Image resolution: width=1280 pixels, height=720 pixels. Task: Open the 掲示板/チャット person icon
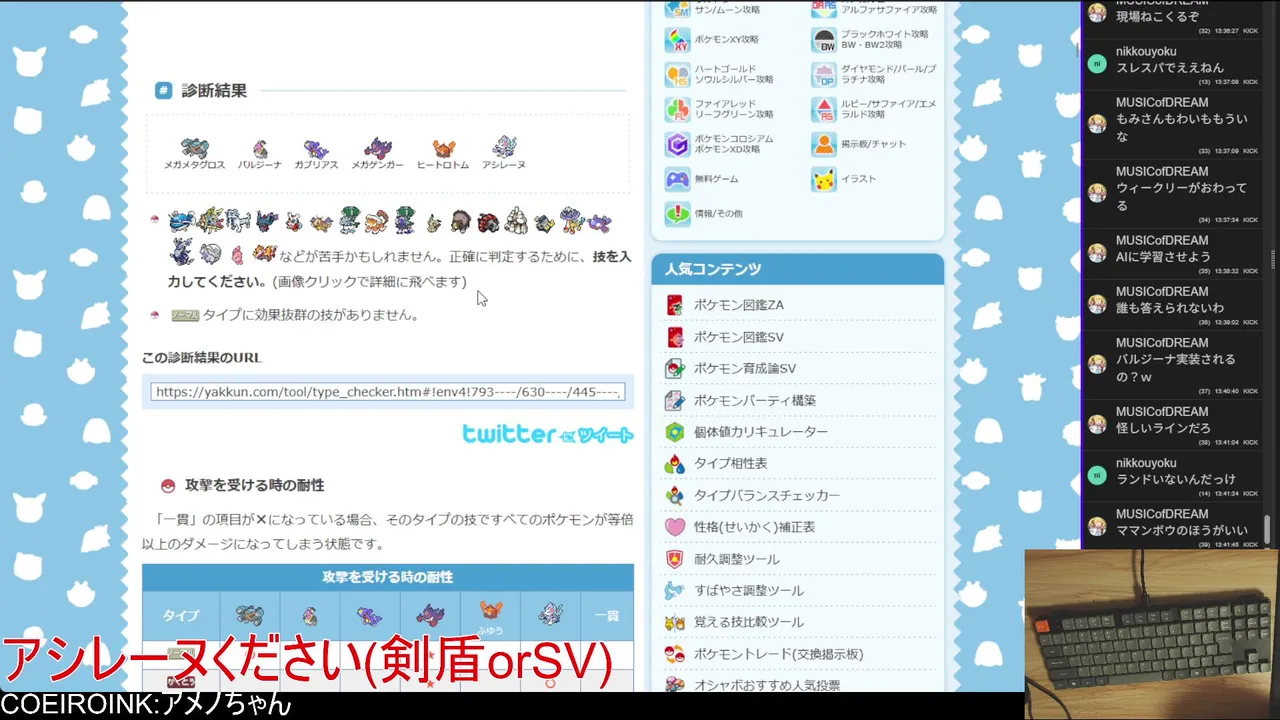pos(824,144)
